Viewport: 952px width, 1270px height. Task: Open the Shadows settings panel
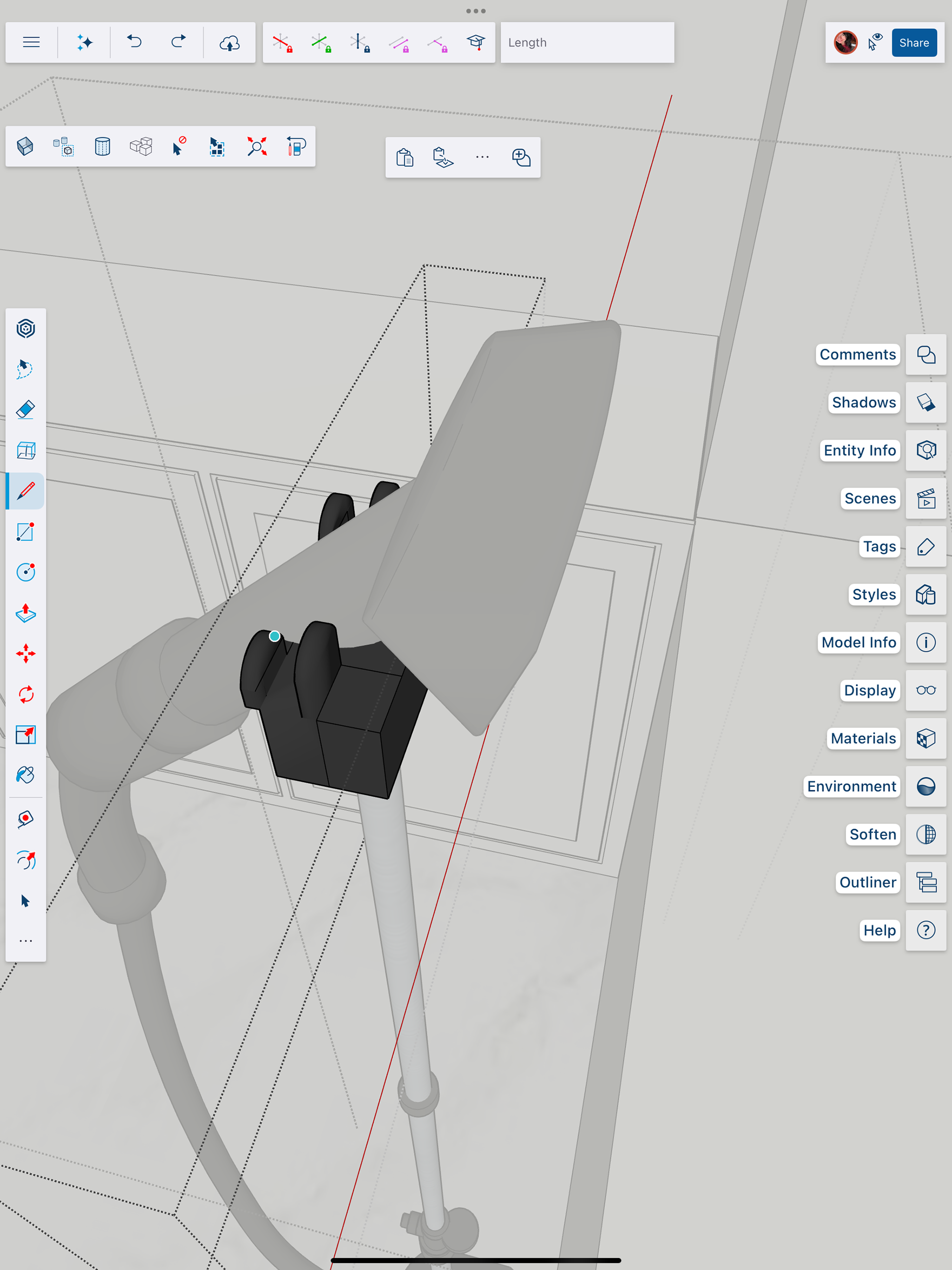(926, 402)
